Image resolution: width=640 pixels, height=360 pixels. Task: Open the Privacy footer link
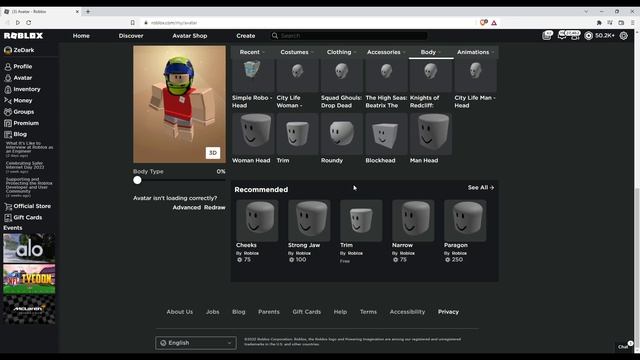pos(448,312)
